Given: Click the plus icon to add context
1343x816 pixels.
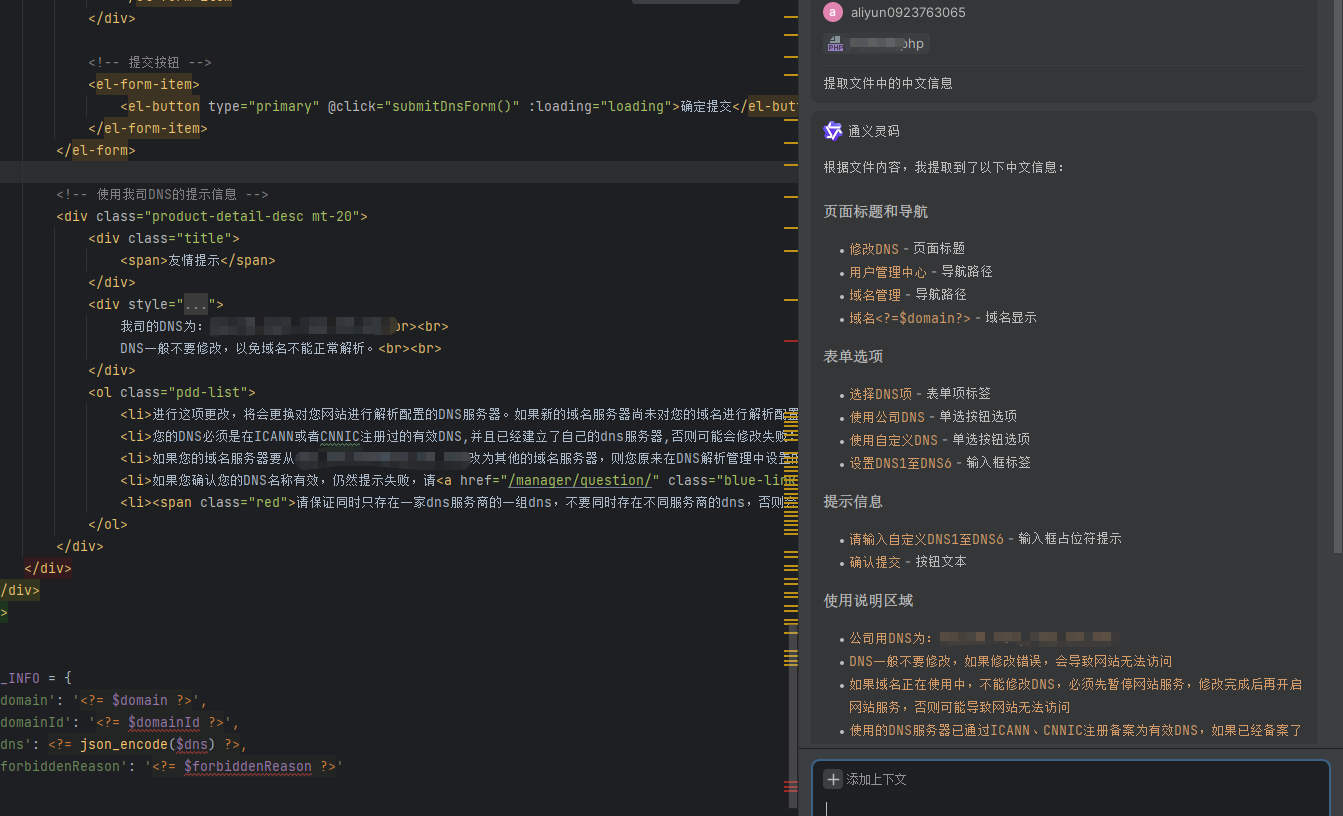Looking at the screenshot, I should coord(833,779).
